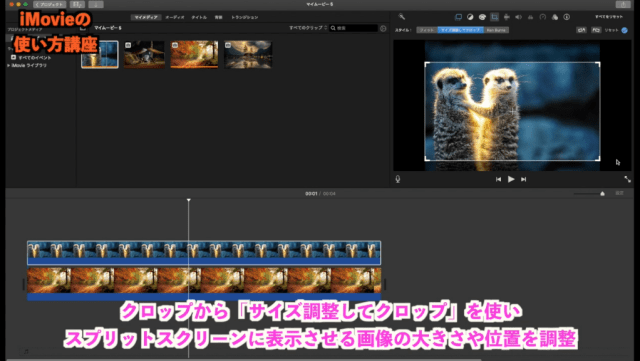The image size is (640, 361).
Task: Switch to オーディオ tab
Action: pos(175,18)
